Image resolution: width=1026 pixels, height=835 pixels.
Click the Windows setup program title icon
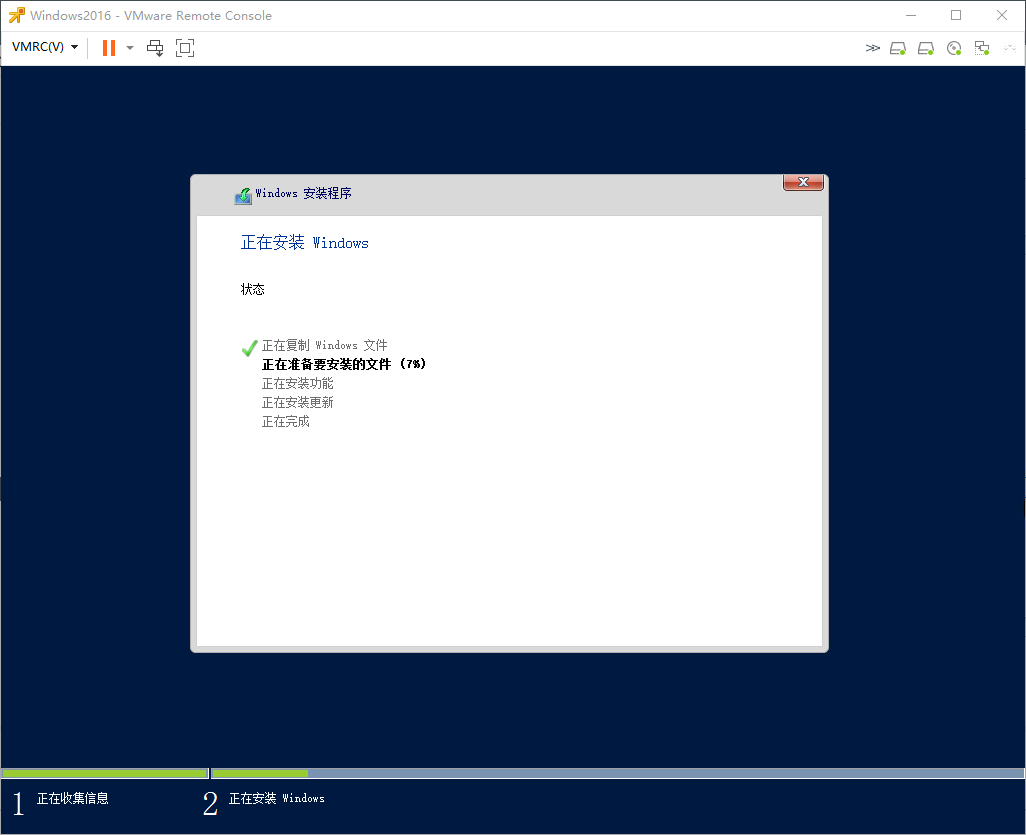coord(243,195)
